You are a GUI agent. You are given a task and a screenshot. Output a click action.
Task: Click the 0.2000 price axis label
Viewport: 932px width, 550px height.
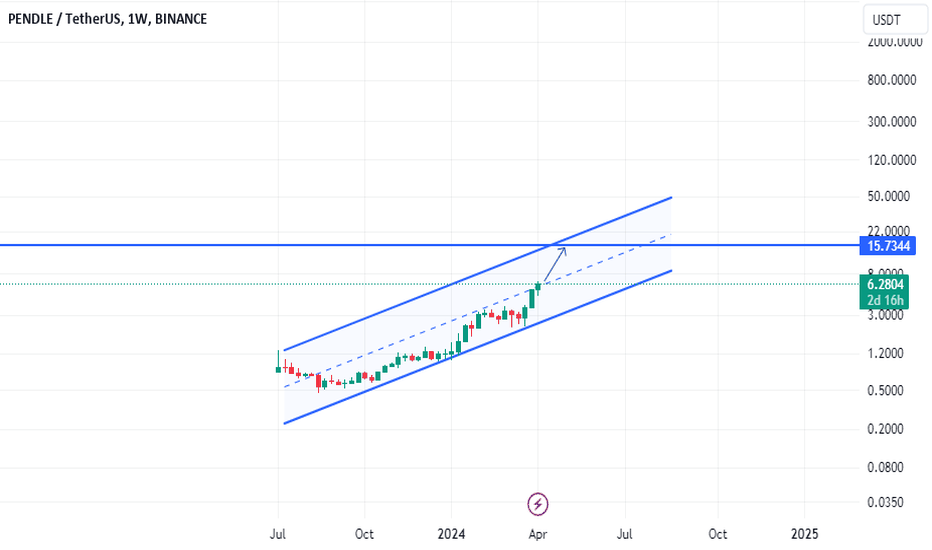click(x=886, y=429)
